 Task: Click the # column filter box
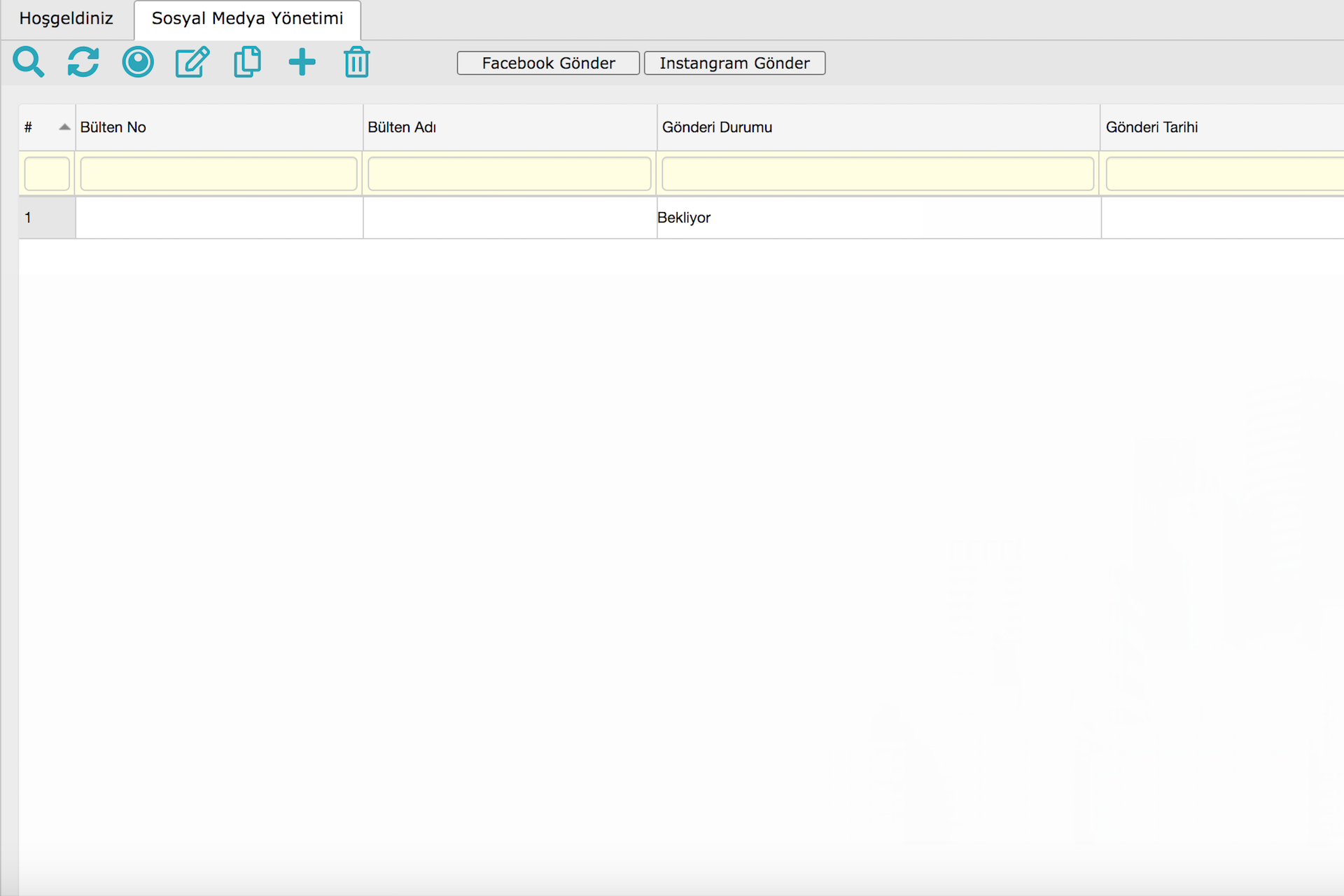tap(47, 174)
